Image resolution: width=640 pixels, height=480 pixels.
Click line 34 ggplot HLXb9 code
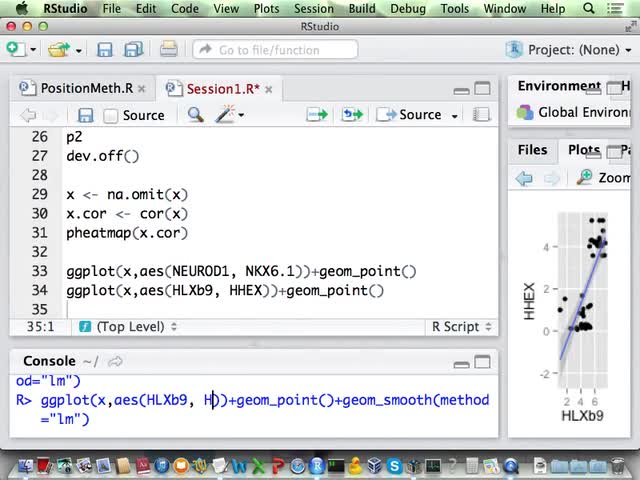(225, 290)
